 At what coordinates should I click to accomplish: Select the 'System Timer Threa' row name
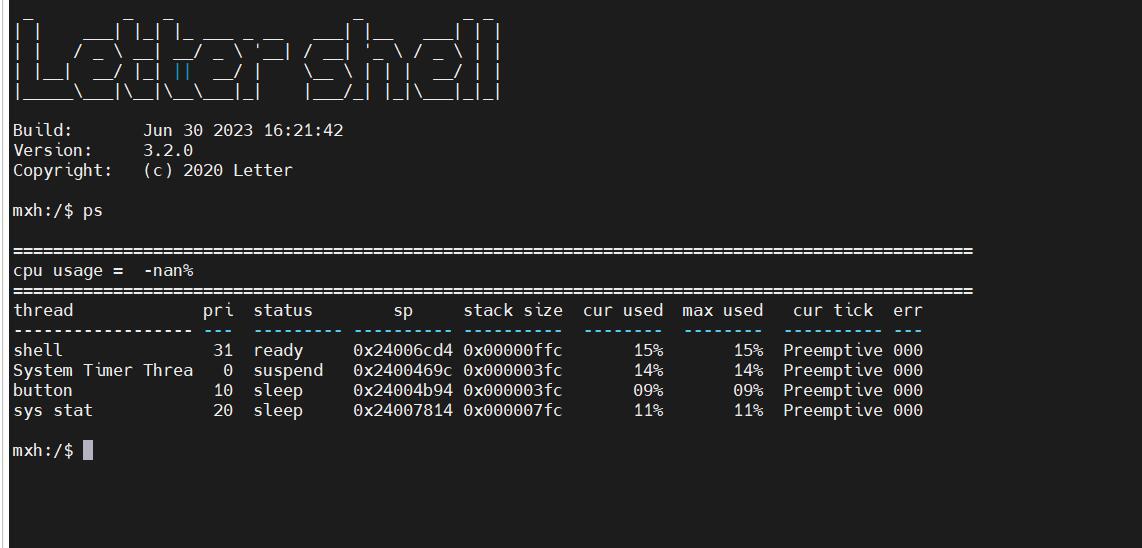coord(103,370)
